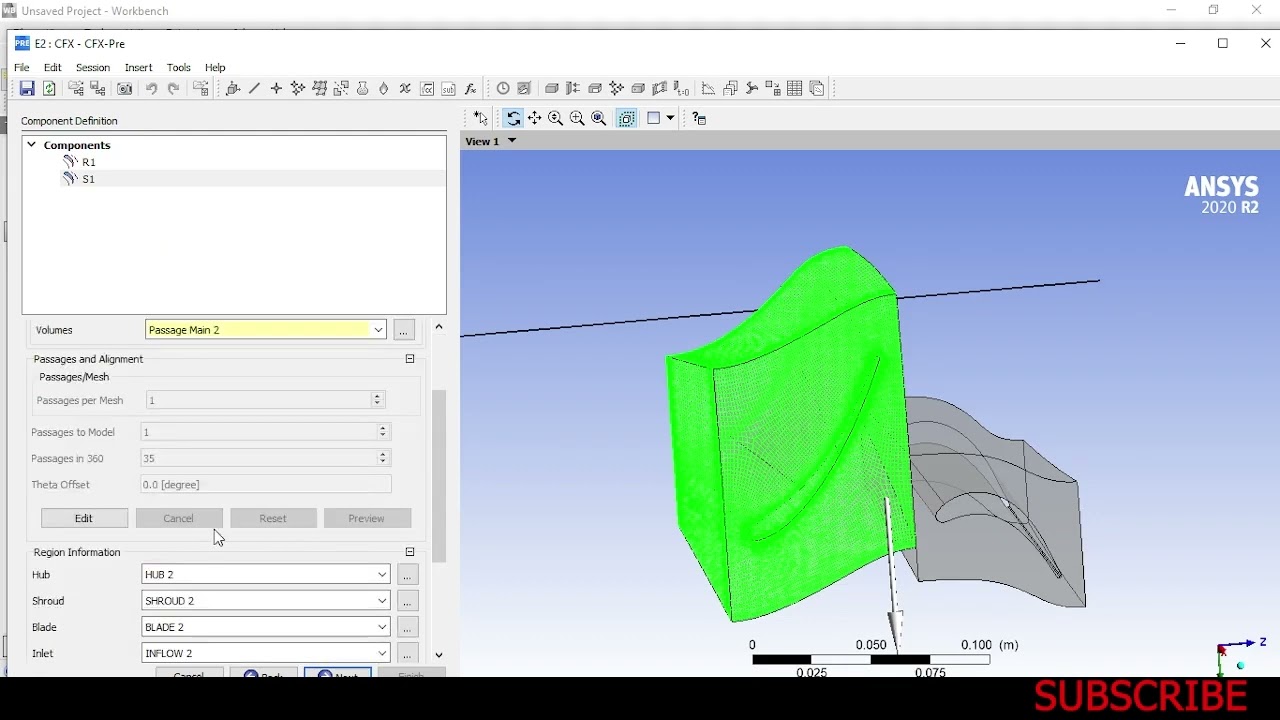The image size is (1280, 720).
Task: Click the Preview button
Action: [x=367, y=518]
